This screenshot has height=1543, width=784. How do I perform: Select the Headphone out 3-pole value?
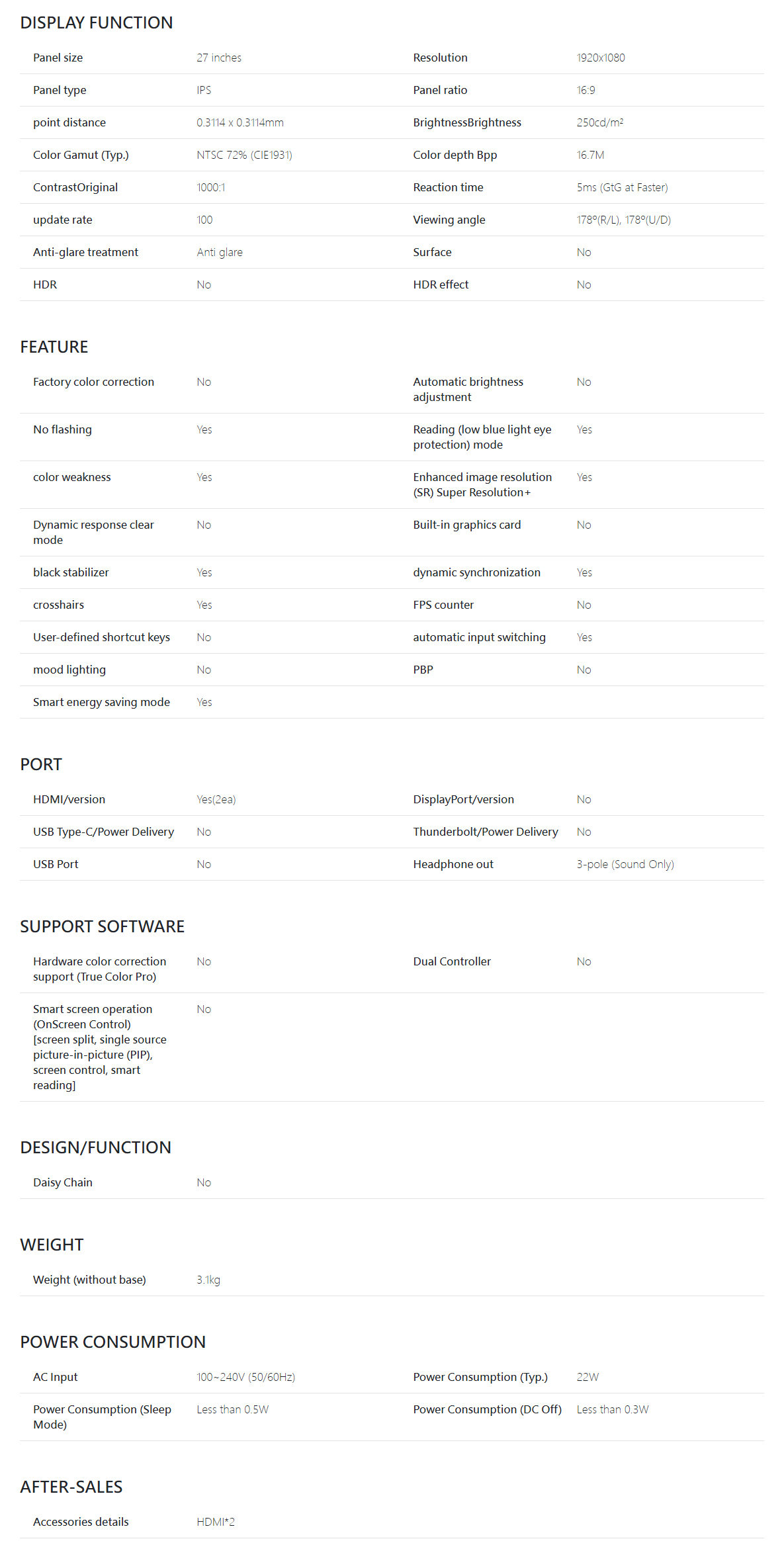pyautogui.click(x=625, y=864)
